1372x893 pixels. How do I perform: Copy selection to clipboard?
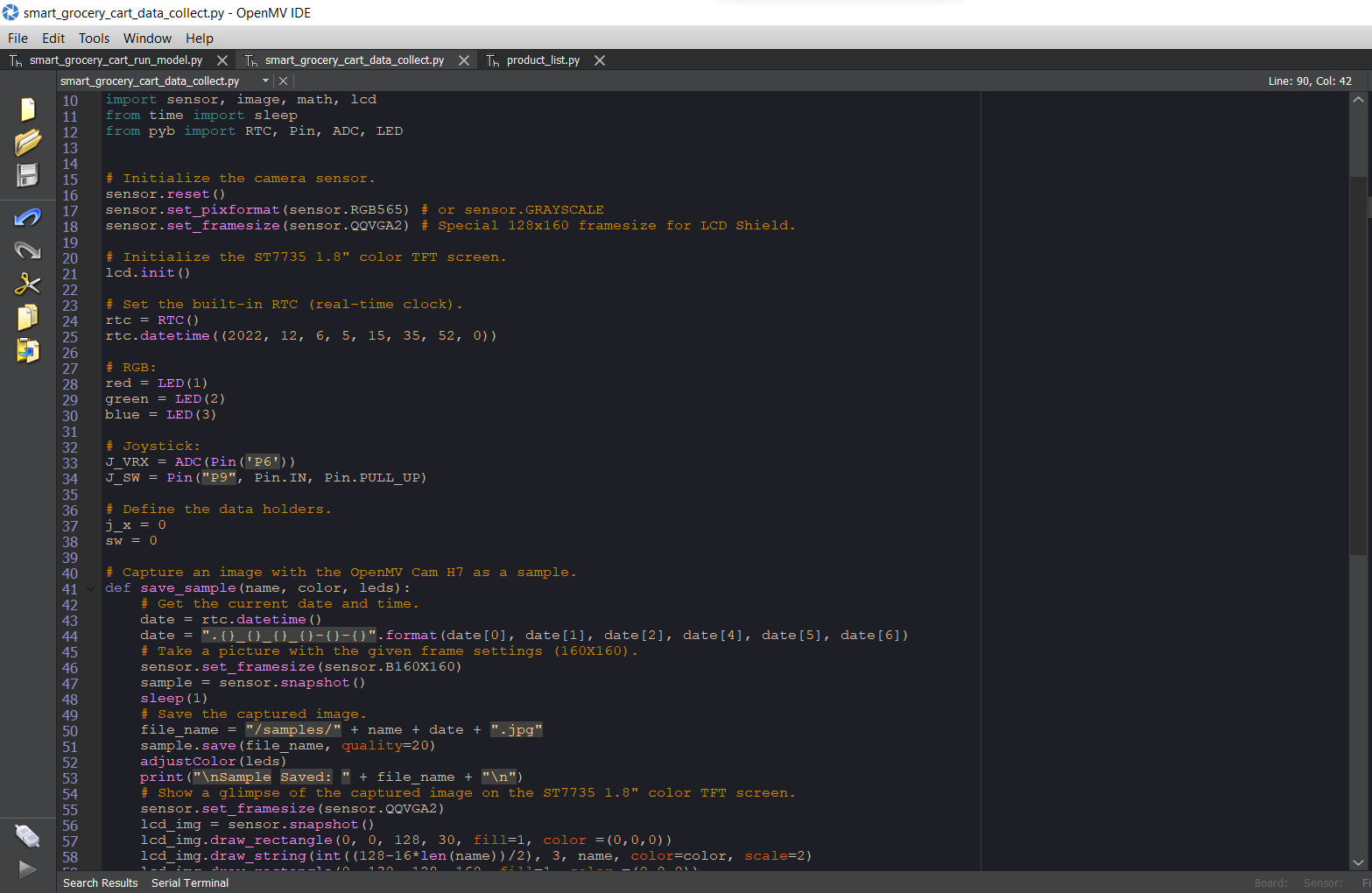tap(26, 317)
